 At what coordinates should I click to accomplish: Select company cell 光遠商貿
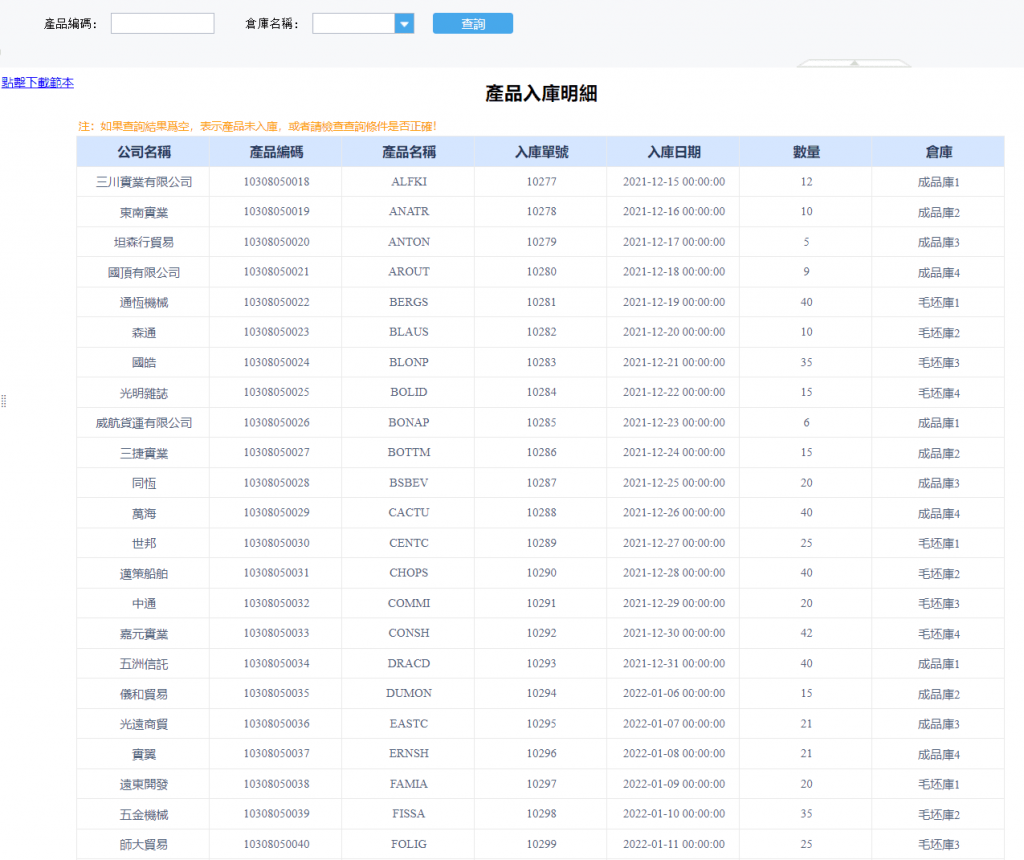coord(144,724)
